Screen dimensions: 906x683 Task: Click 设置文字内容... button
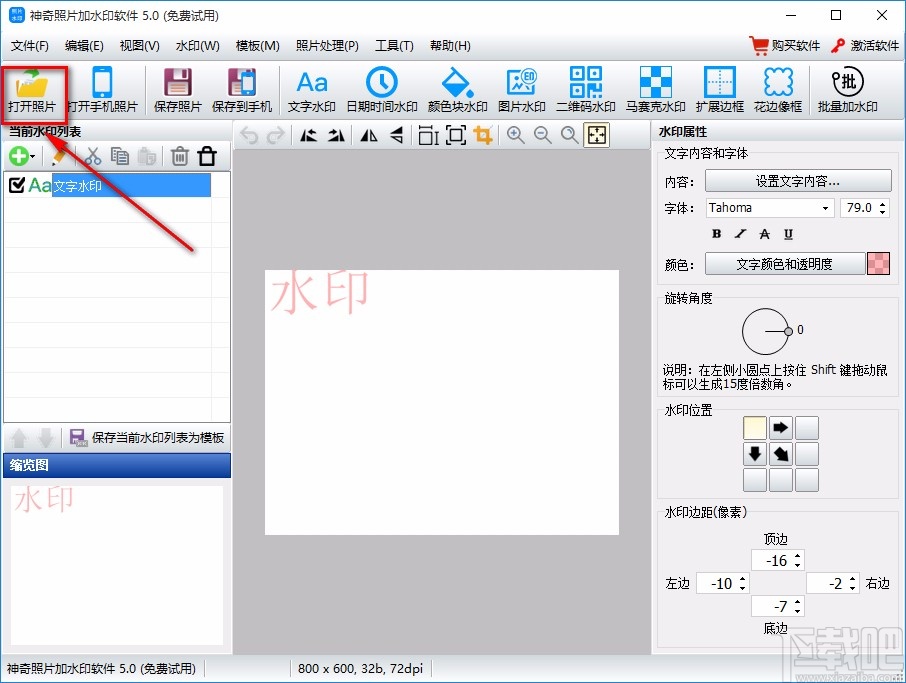(x=798, y=181)
